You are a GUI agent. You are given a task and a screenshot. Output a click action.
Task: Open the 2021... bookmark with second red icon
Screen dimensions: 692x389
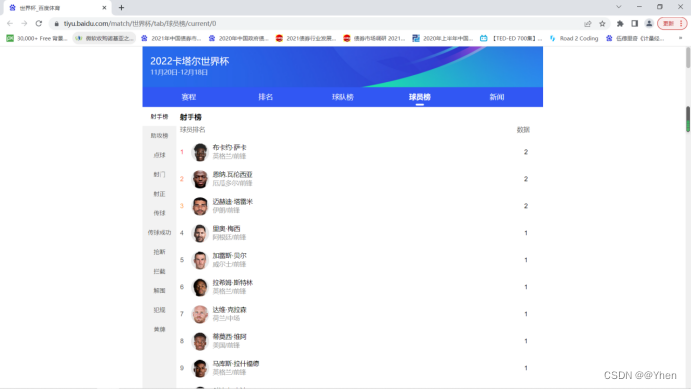click(x=374, y=38)
